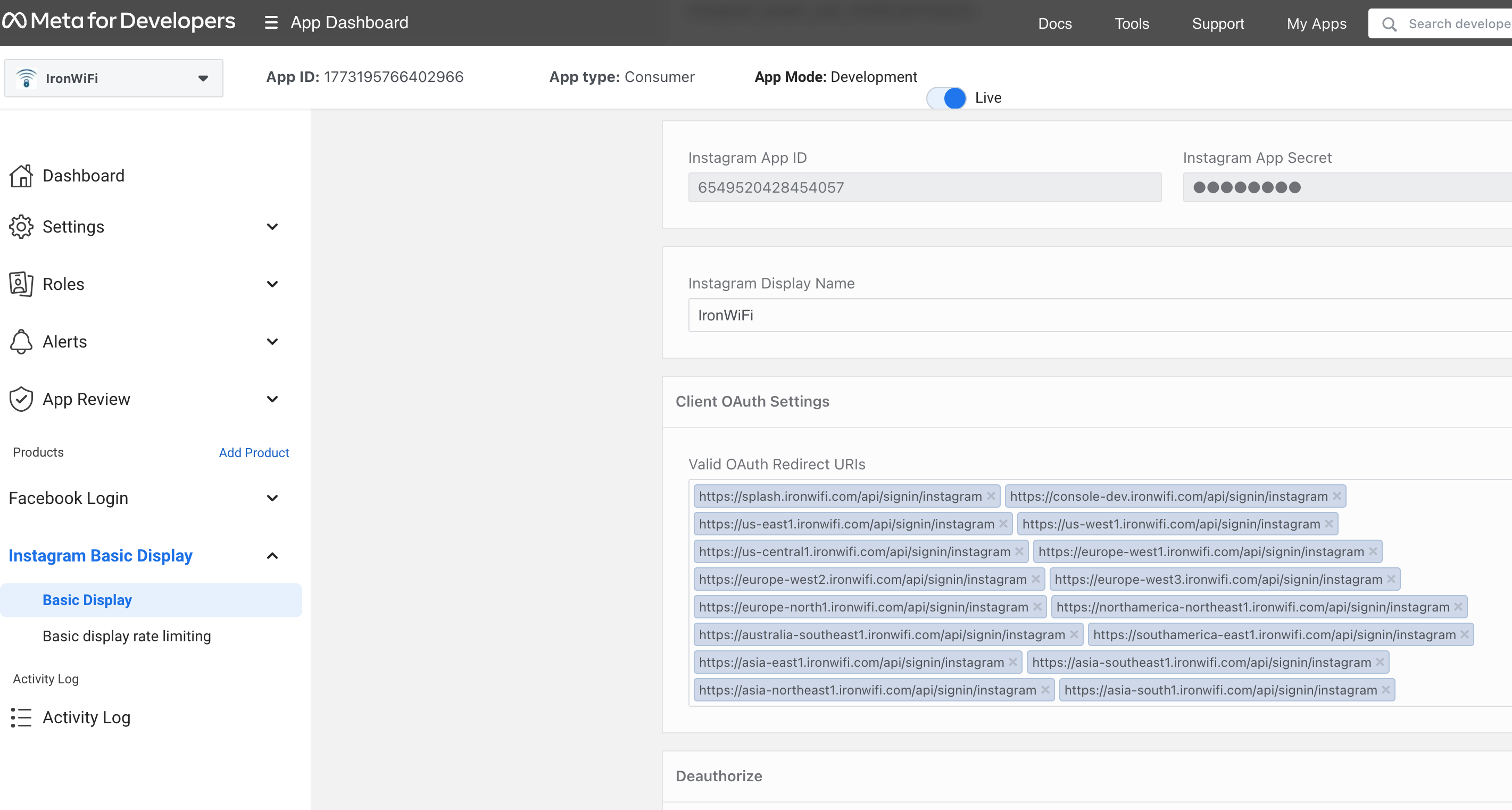This screenshot has width=1512, height=810.
Task: Expand the Facebook Login product chevron
Action: tap(272, 498)
